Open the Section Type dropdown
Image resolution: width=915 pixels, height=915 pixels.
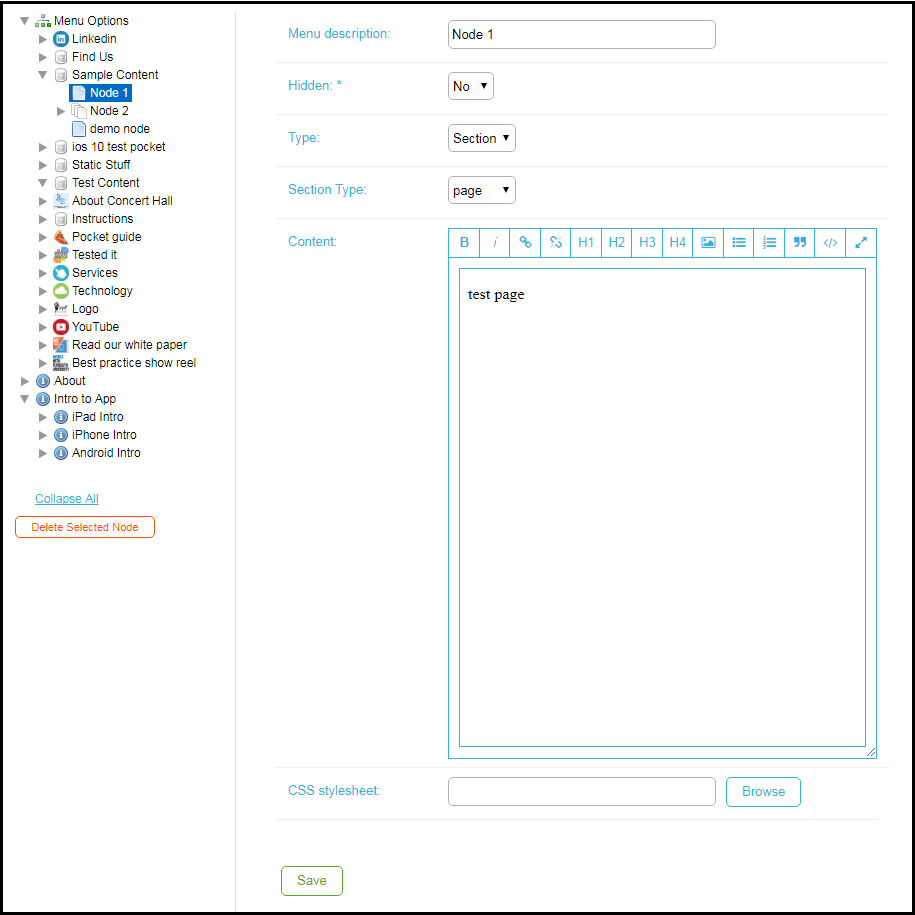pos(481,190)
